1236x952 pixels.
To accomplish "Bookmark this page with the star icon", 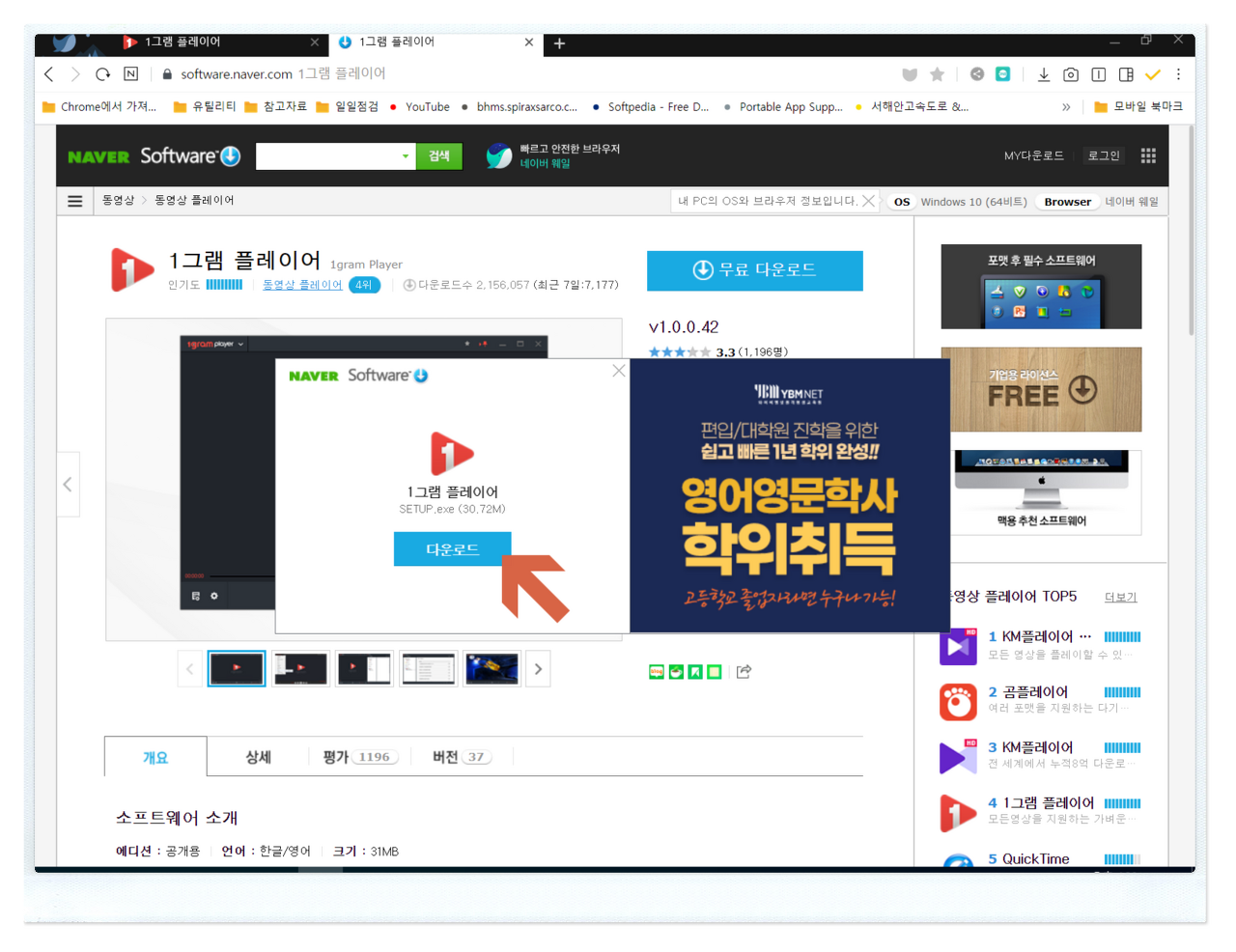I will 937,74.
